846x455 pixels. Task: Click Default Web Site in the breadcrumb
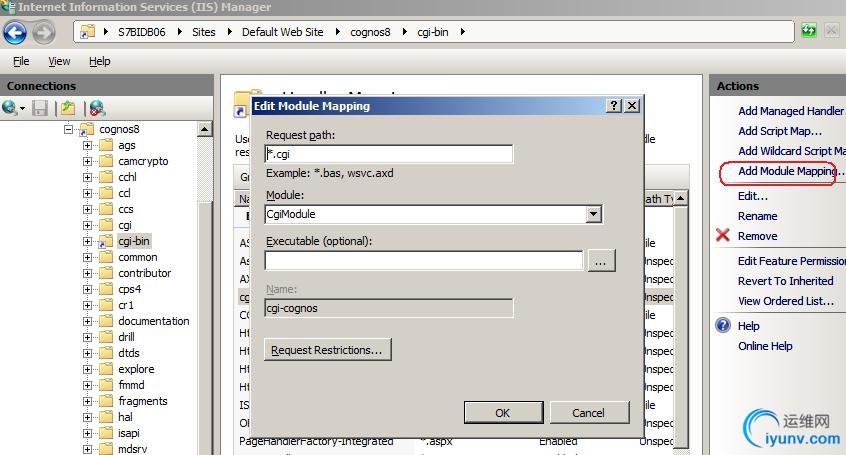pos(282,32)
